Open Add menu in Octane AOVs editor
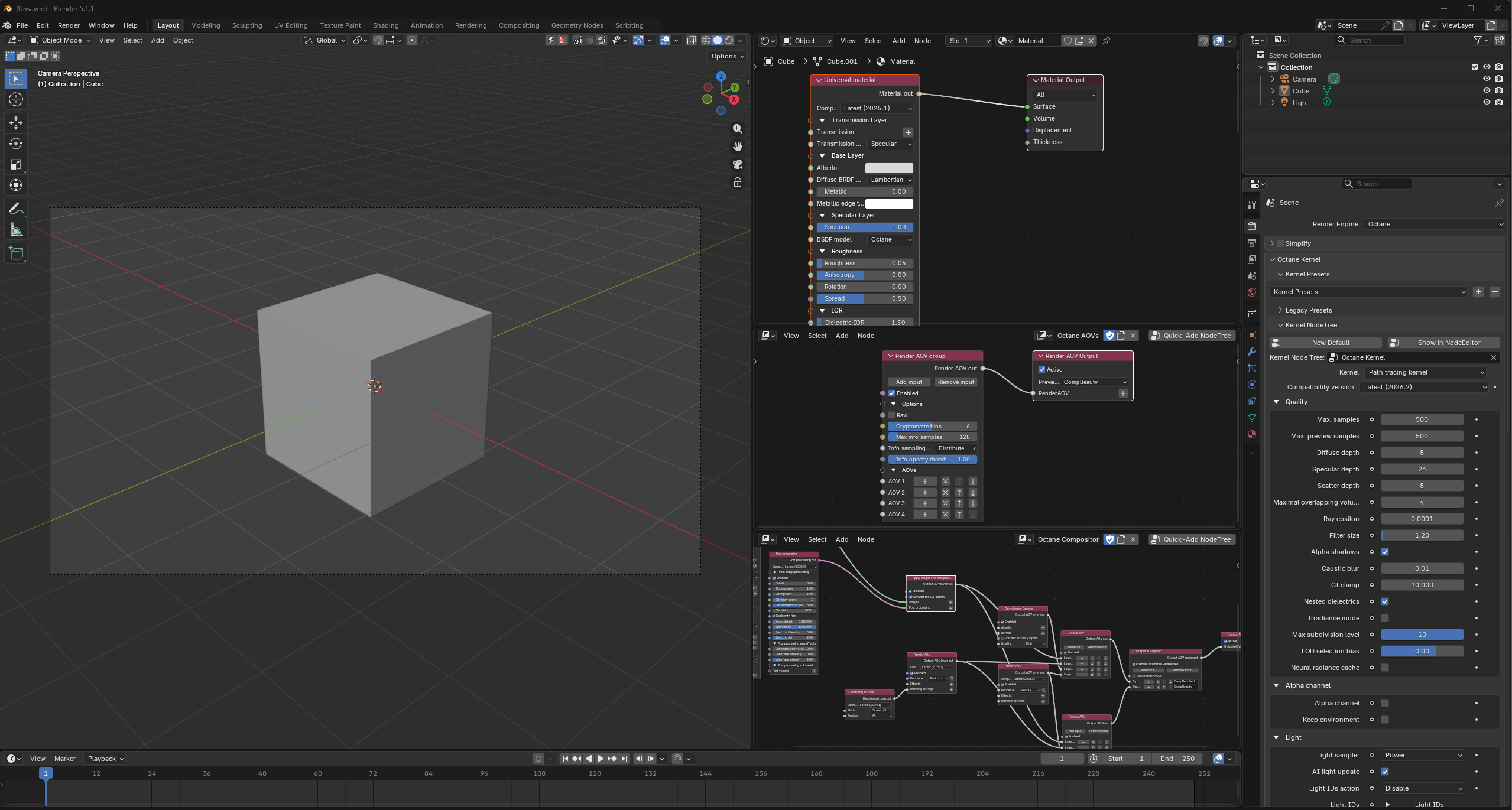This screenshot has height=810, width=1512. coord(842,336)
